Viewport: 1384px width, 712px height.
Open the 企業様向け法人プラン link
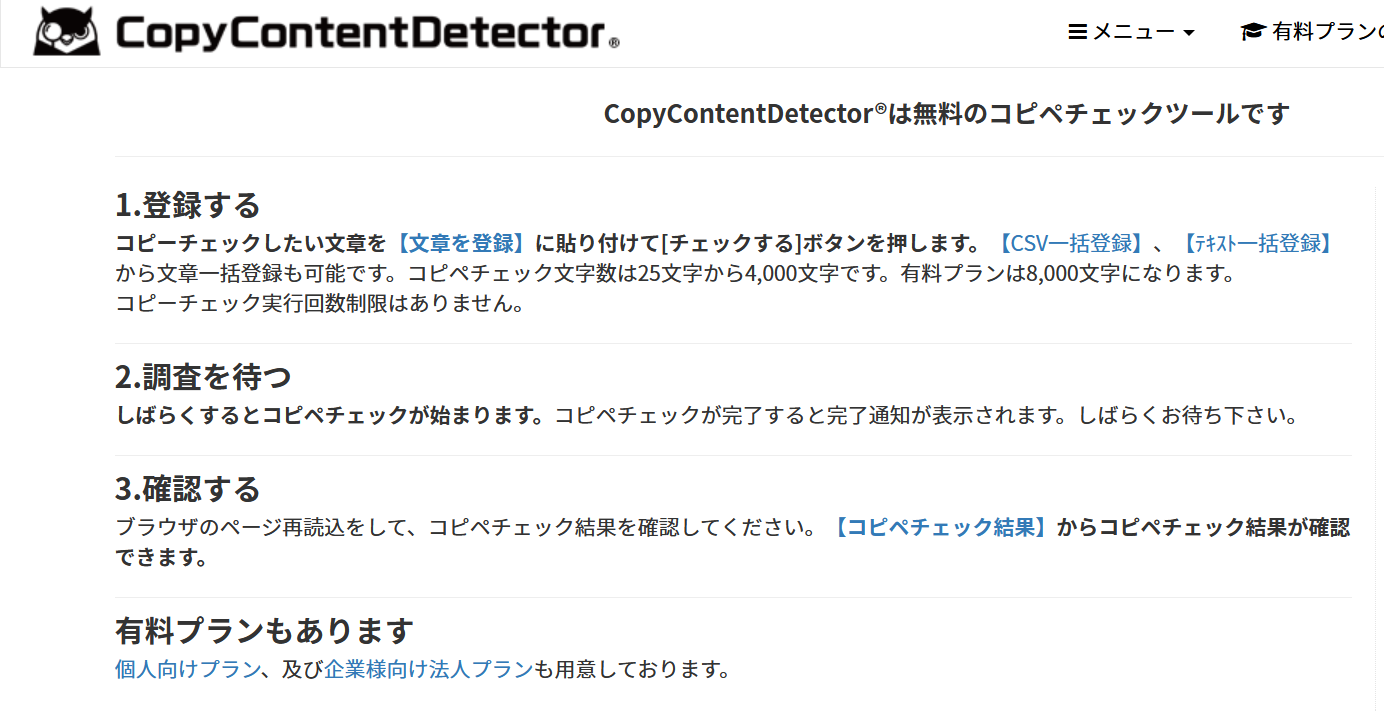click(x=429, y=670)
